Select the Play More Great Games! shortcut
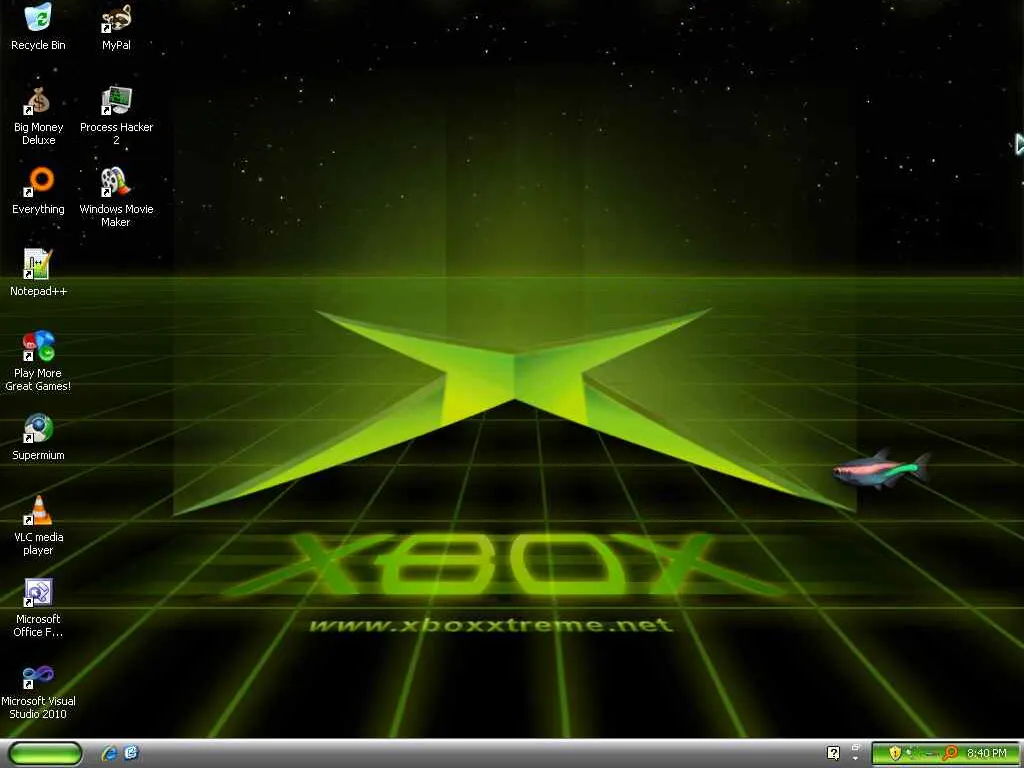 [x=38, y=361]
